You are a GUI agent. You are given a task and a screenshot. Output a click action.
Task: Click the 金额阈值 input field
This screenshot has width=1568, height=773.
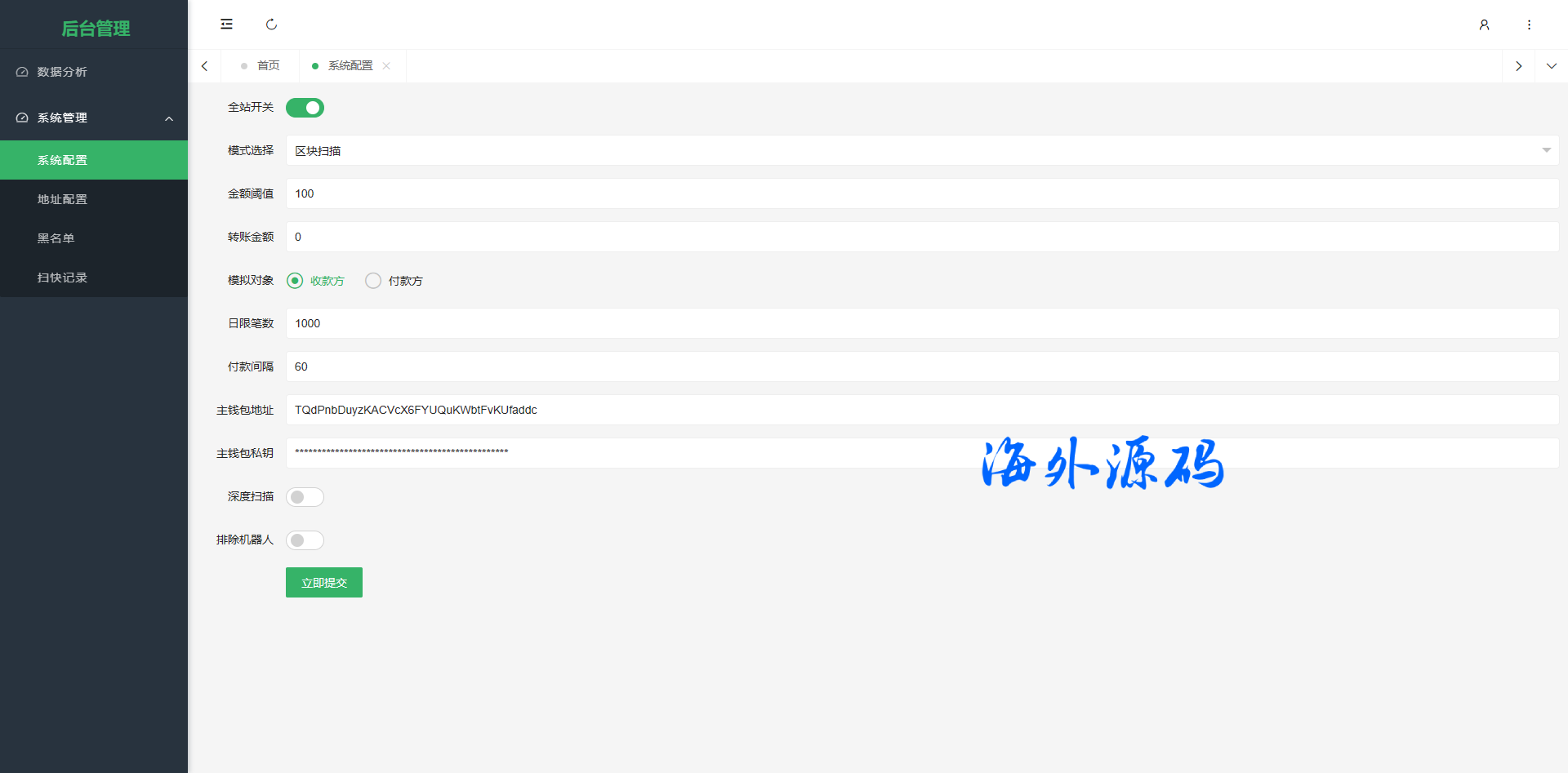pos(921,193)
